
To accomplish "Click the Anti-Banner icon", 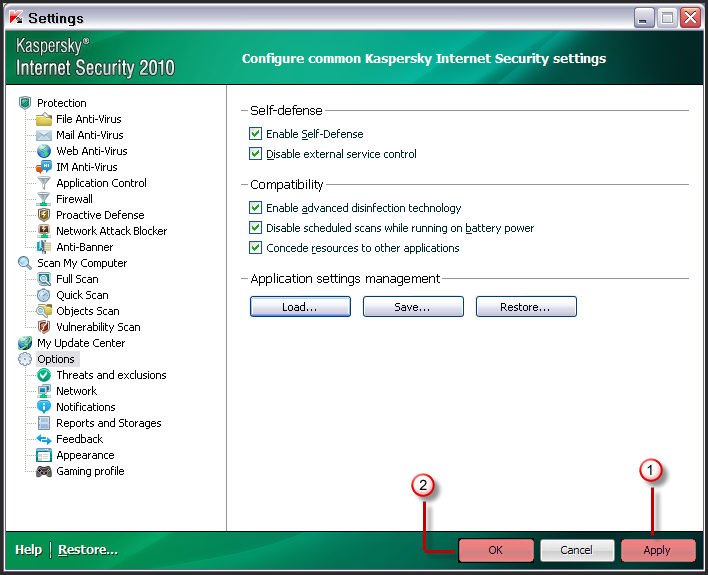I will [44, 247].
